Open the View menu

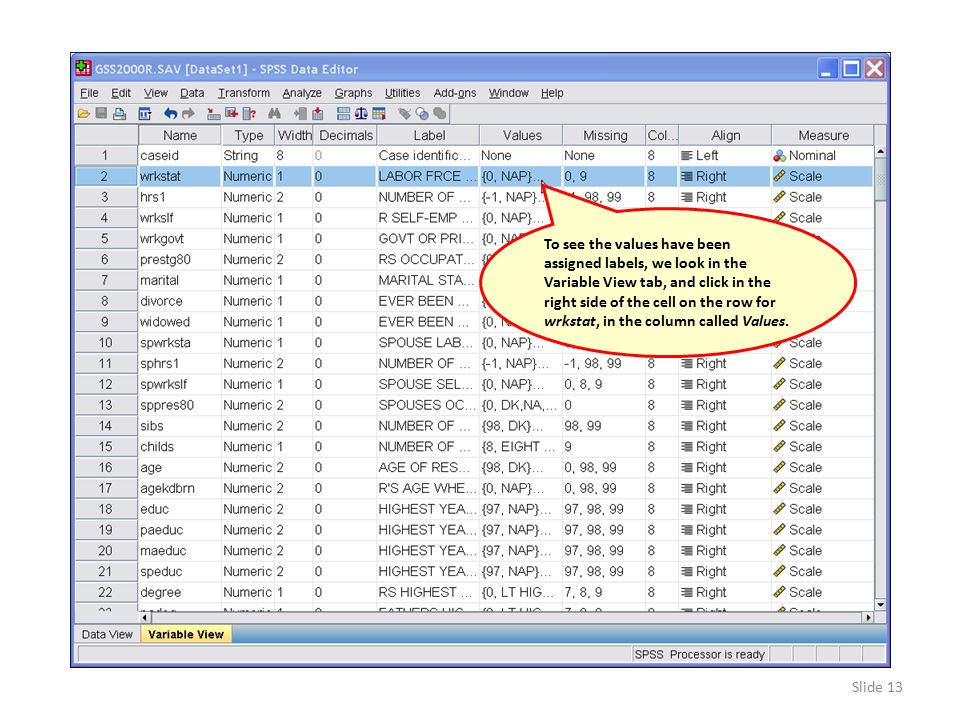156,93
